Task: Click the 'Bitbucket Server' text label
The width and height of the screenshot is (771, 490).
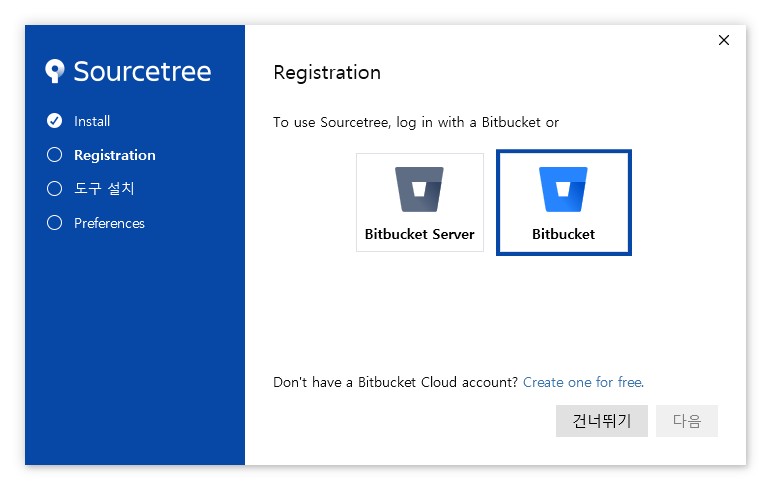Action: coord(419,234)
